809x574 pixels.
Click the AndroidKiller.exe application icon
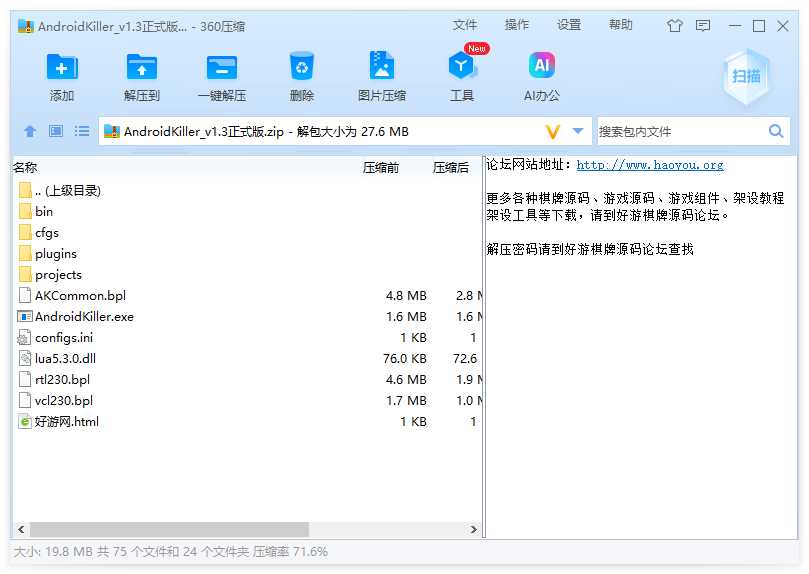pos(25,316)
